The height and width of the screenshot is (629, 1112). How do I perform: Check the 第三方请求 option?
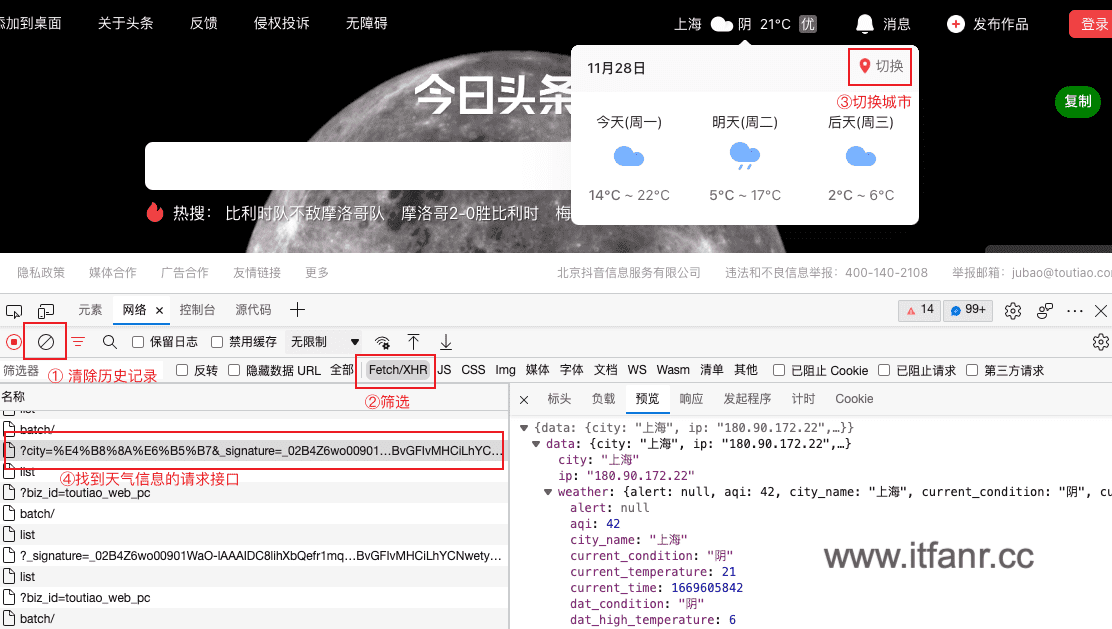coord(972,370)
